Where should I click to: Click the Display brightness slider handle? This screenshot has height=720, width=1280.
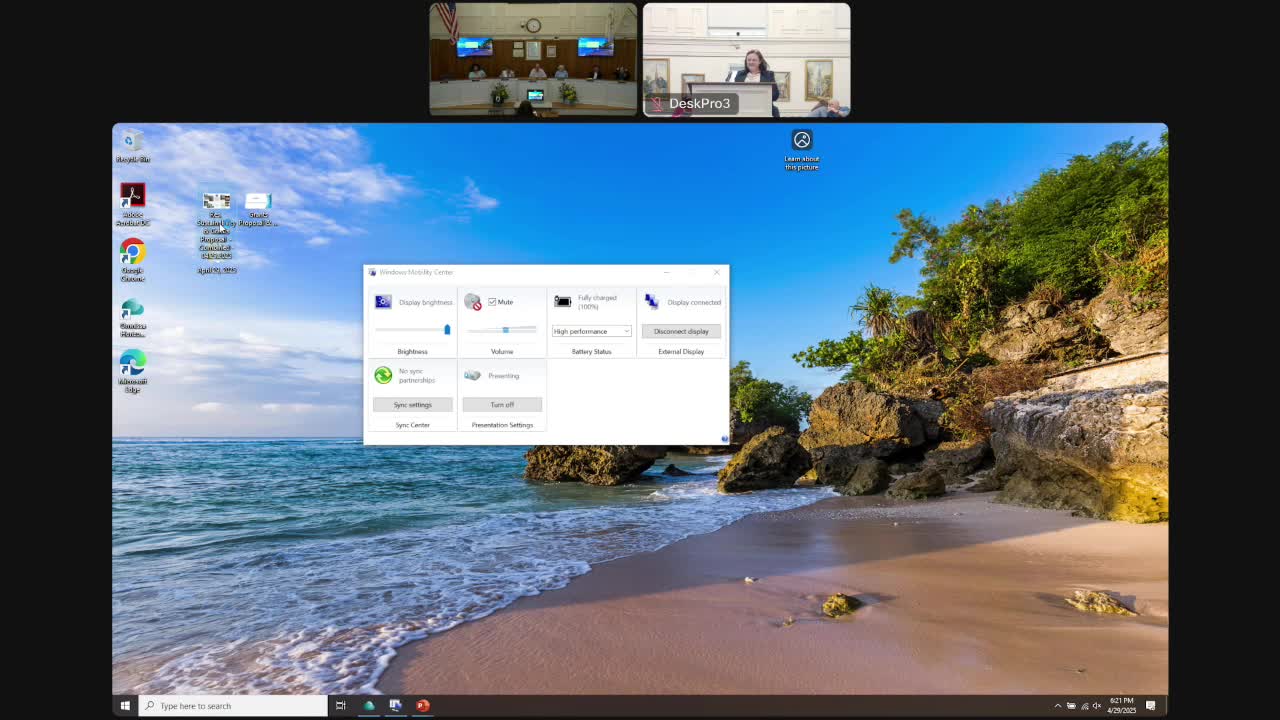click(x=447, y=329)
